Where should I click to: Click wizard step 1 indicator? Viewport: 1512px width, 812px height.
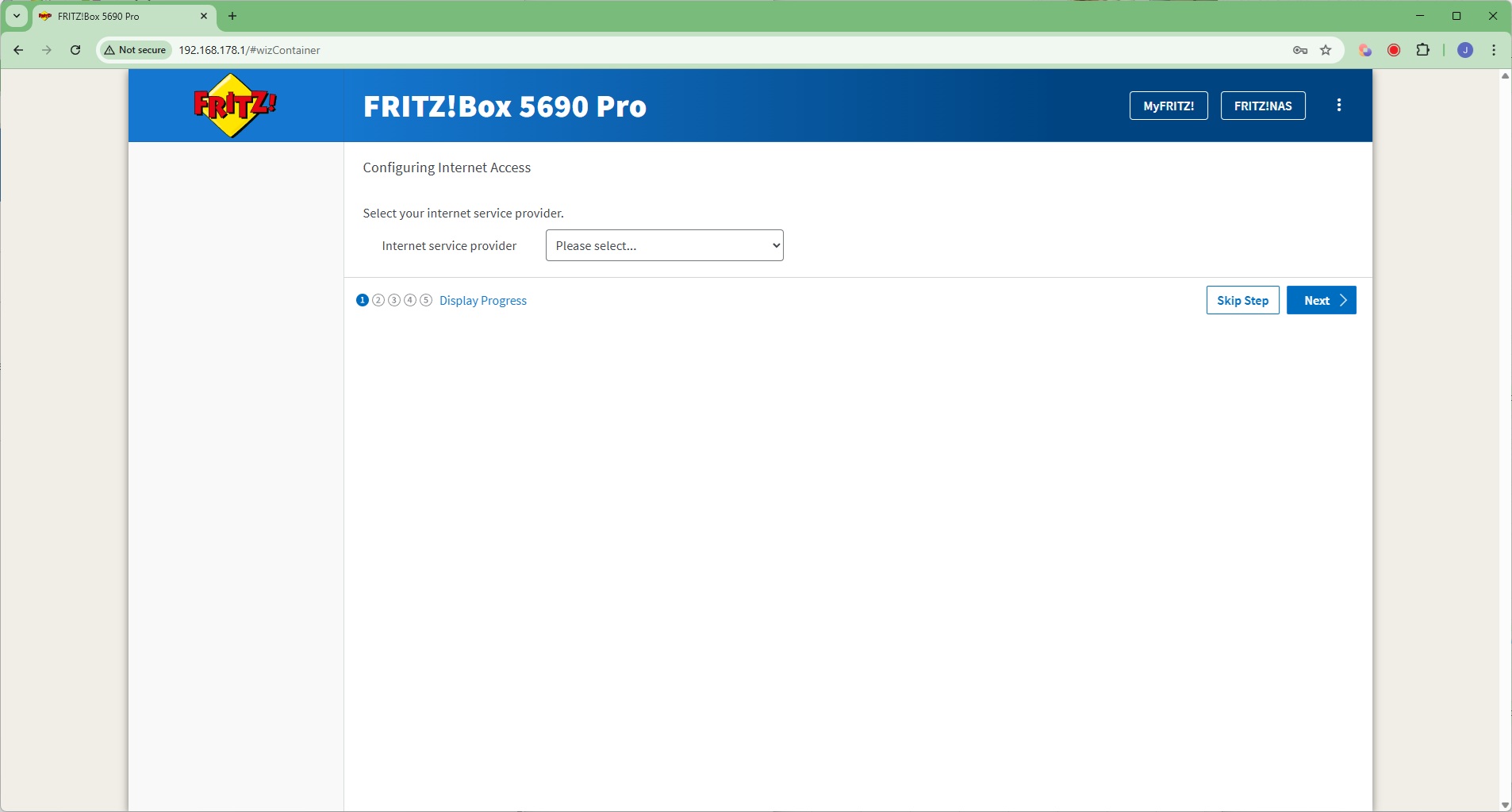(363, 300)
